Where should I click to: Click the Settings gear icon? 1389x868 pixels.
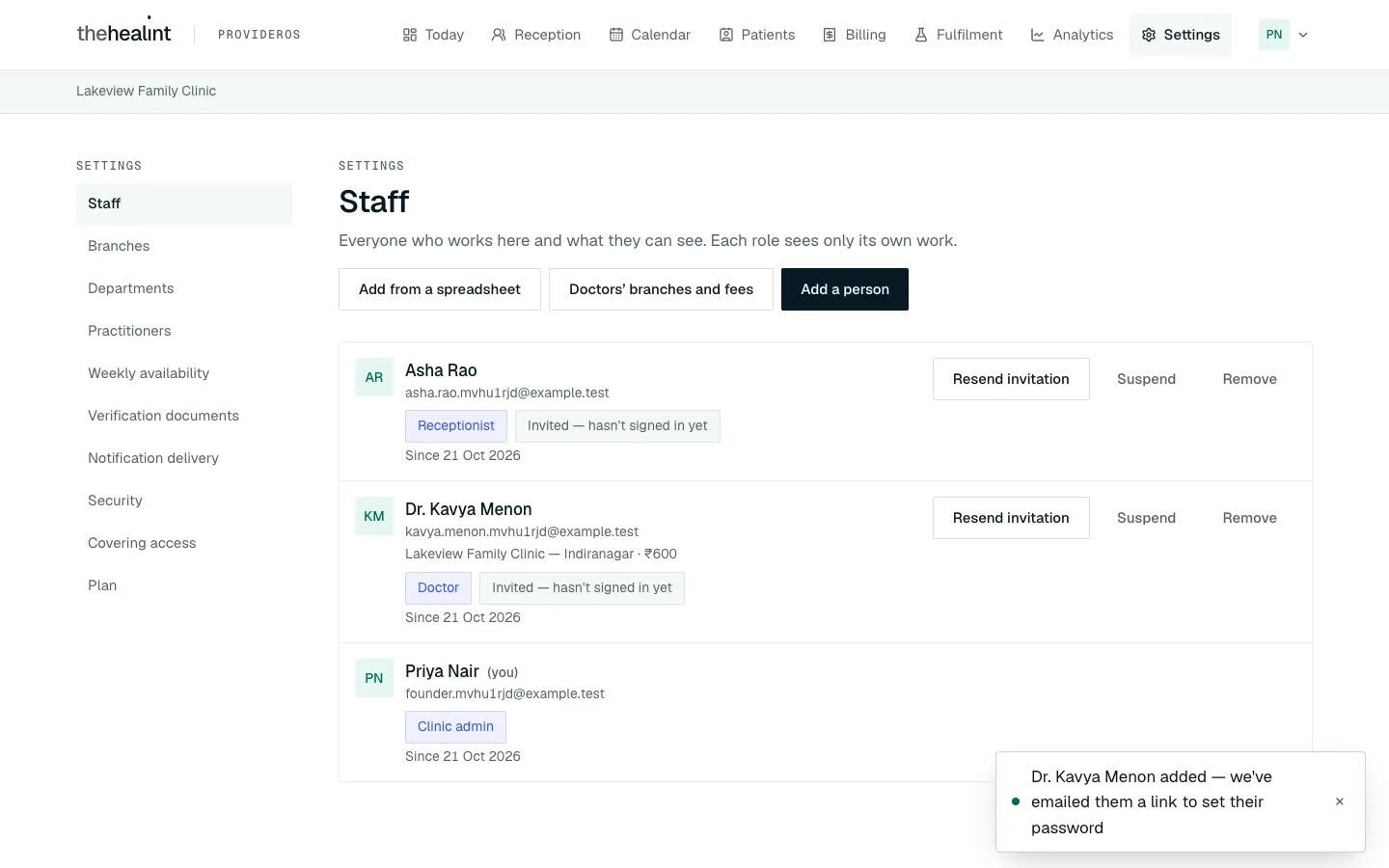pyautogui.click(x=1149, y=35)
